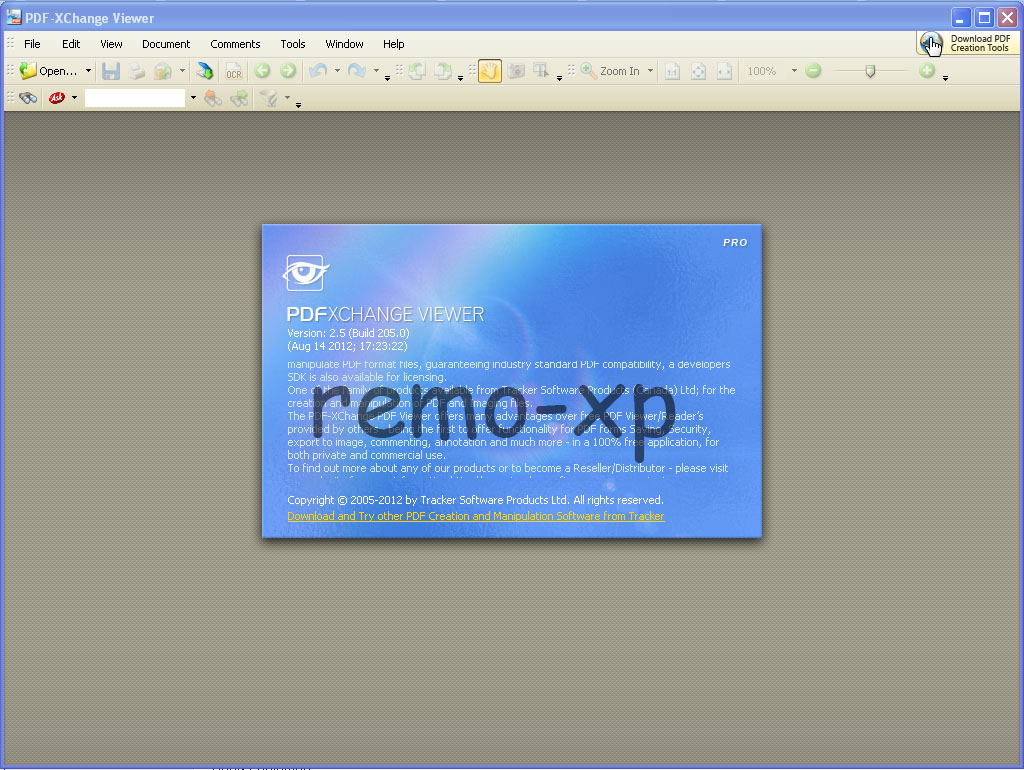The image size is (1024, 770).
Task: Click the Copyright 2005-2012 Tracker Software text
Action: click(x=475, y=500)
